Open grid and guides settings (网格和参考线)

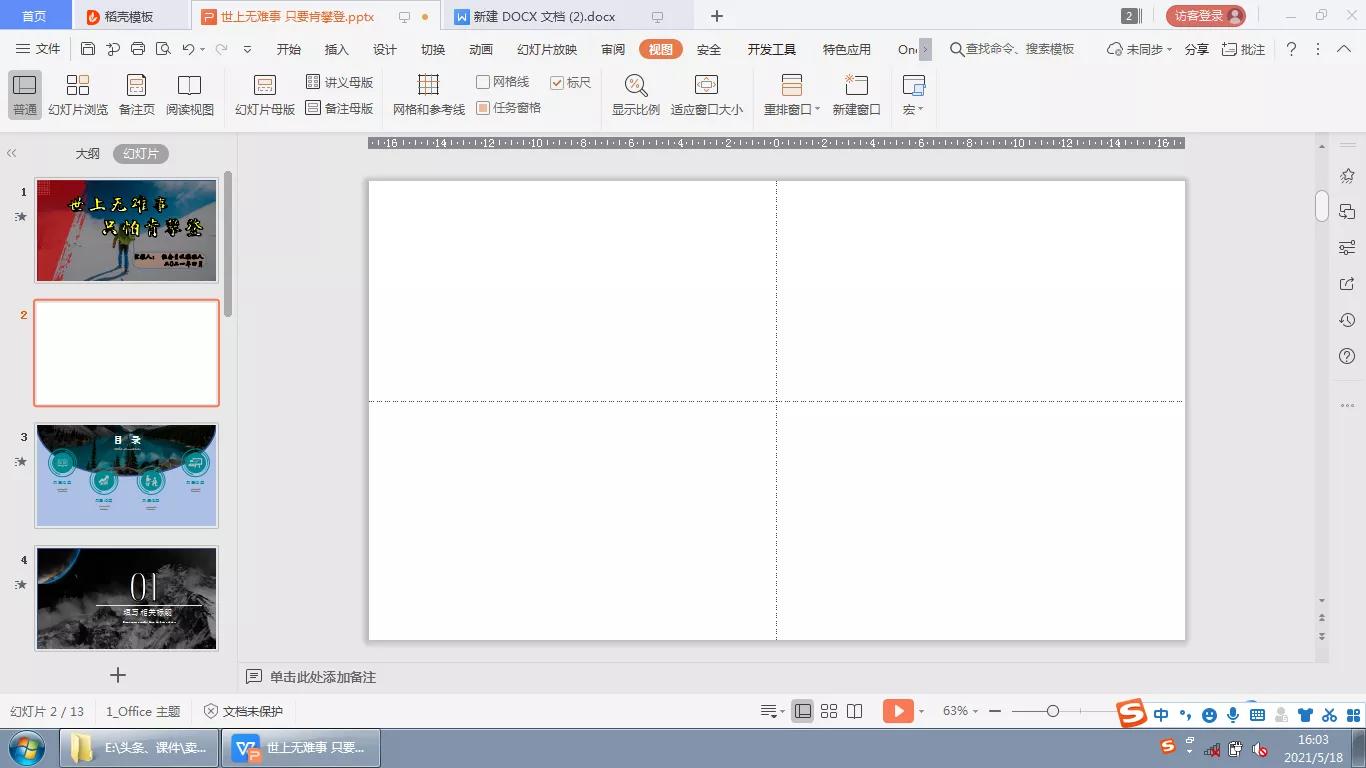click(429, 95)
